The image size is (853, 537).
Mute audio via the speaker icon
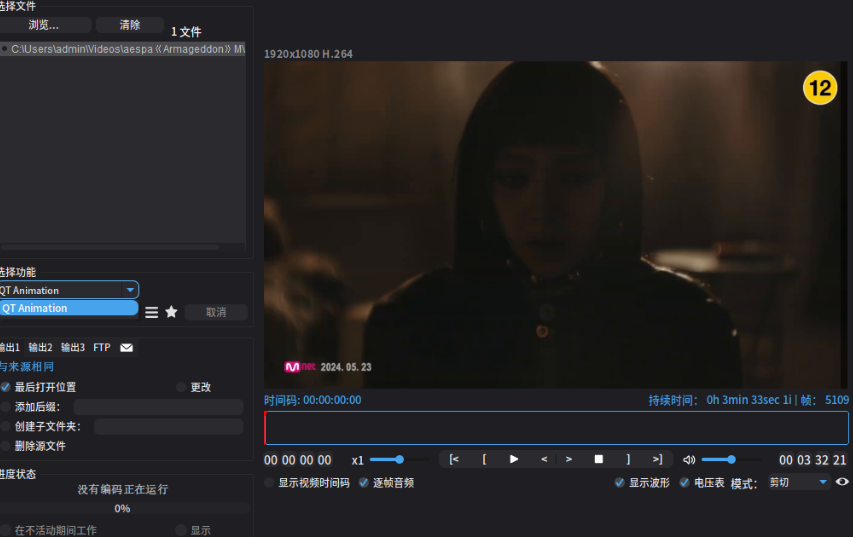689,460
